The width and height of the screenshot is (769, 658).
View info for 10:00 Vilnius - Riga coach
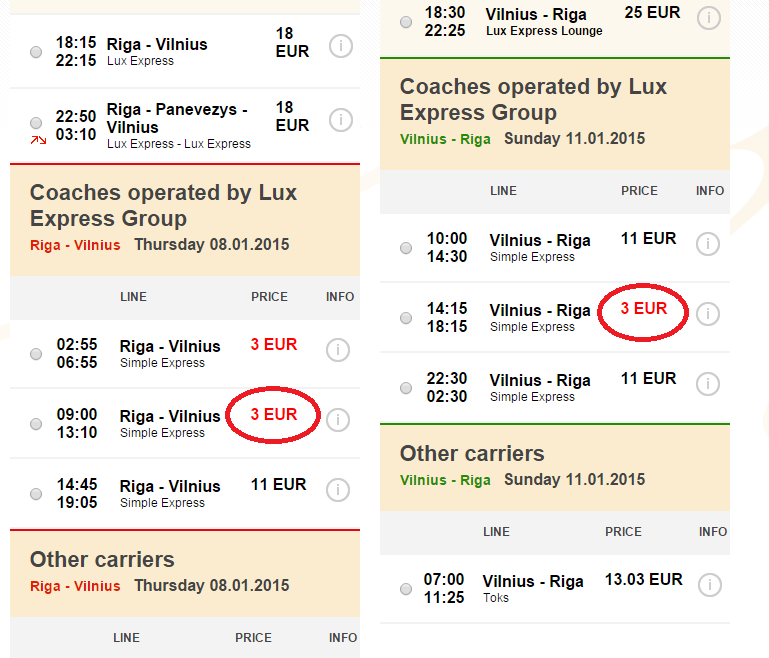708,244
